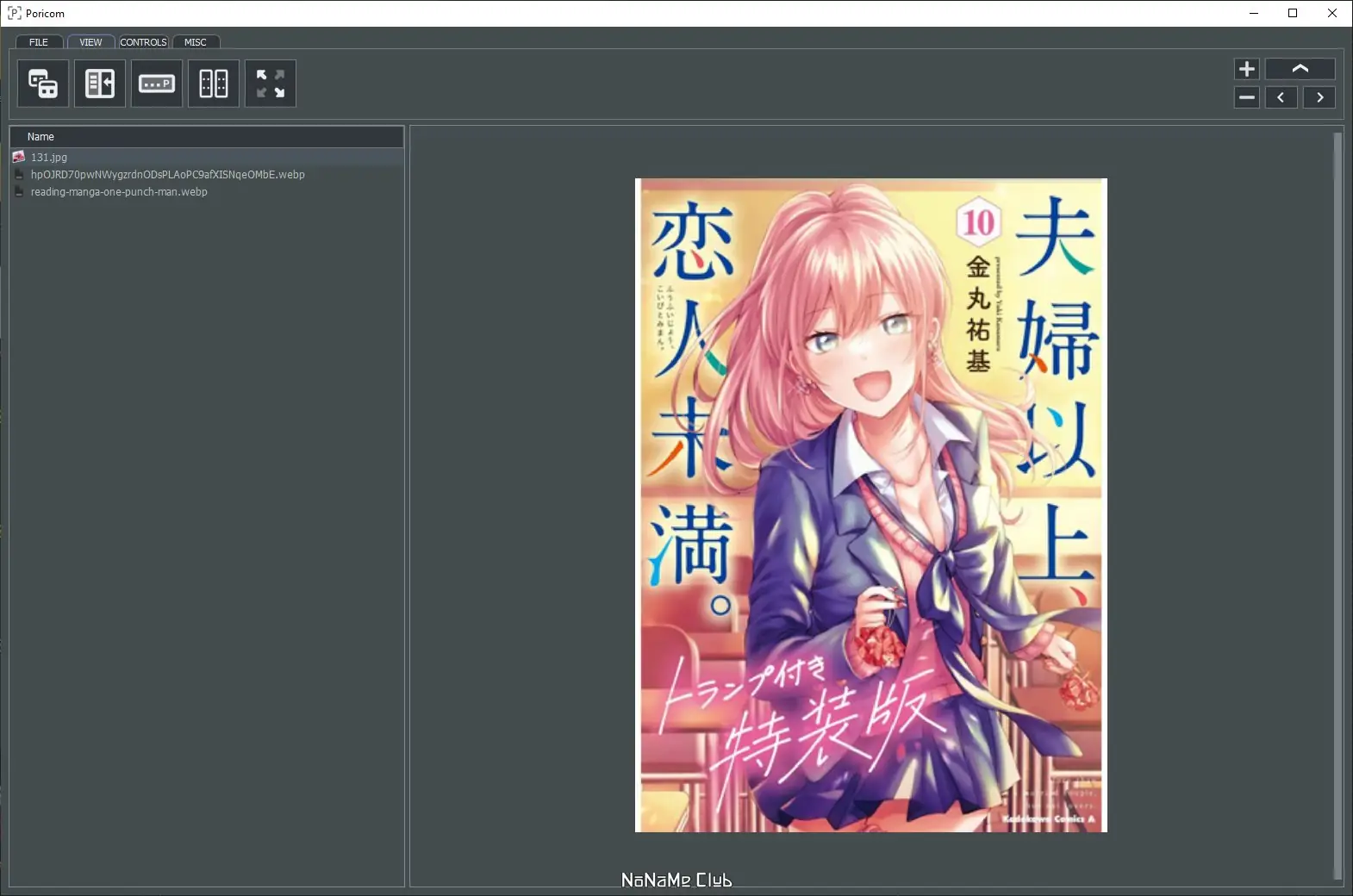Go to next page with right arrow

point(1319,97)
